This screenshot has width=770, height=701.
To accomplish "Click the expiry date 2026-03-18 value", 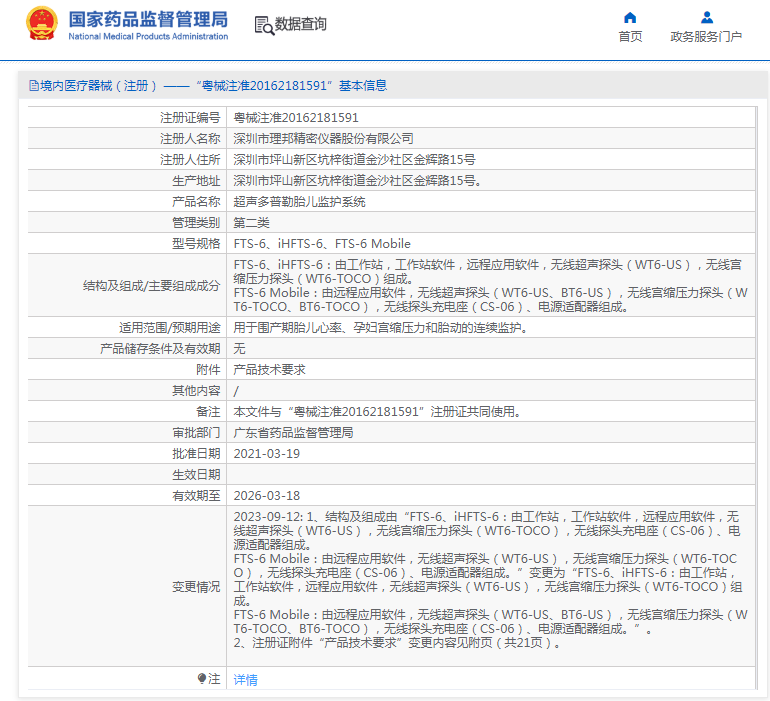I will point(266,495).
